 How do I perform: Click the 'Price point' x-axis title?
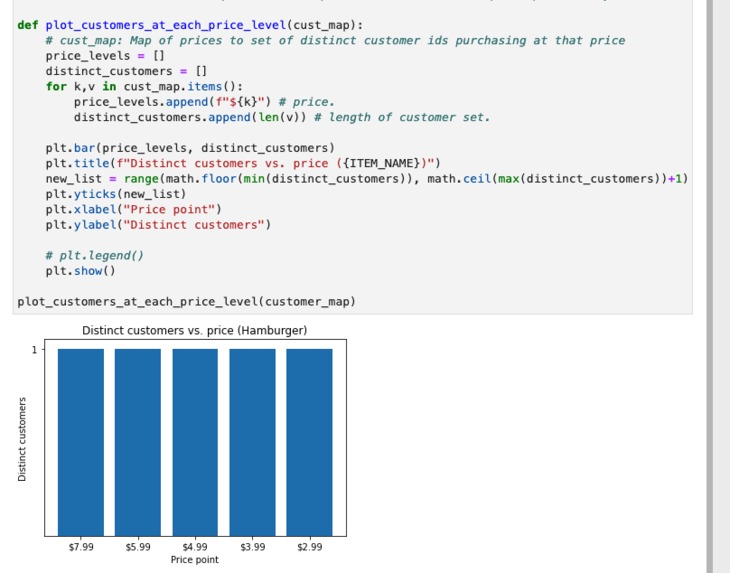[x=195, y=560]
